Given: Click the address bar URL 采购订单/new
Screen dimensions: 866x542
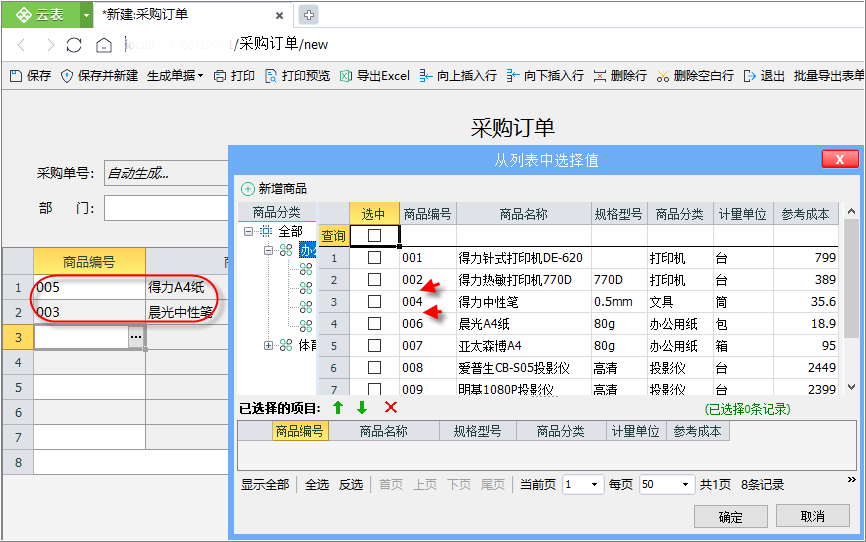Looking at the screenshot, I should 283,44.
